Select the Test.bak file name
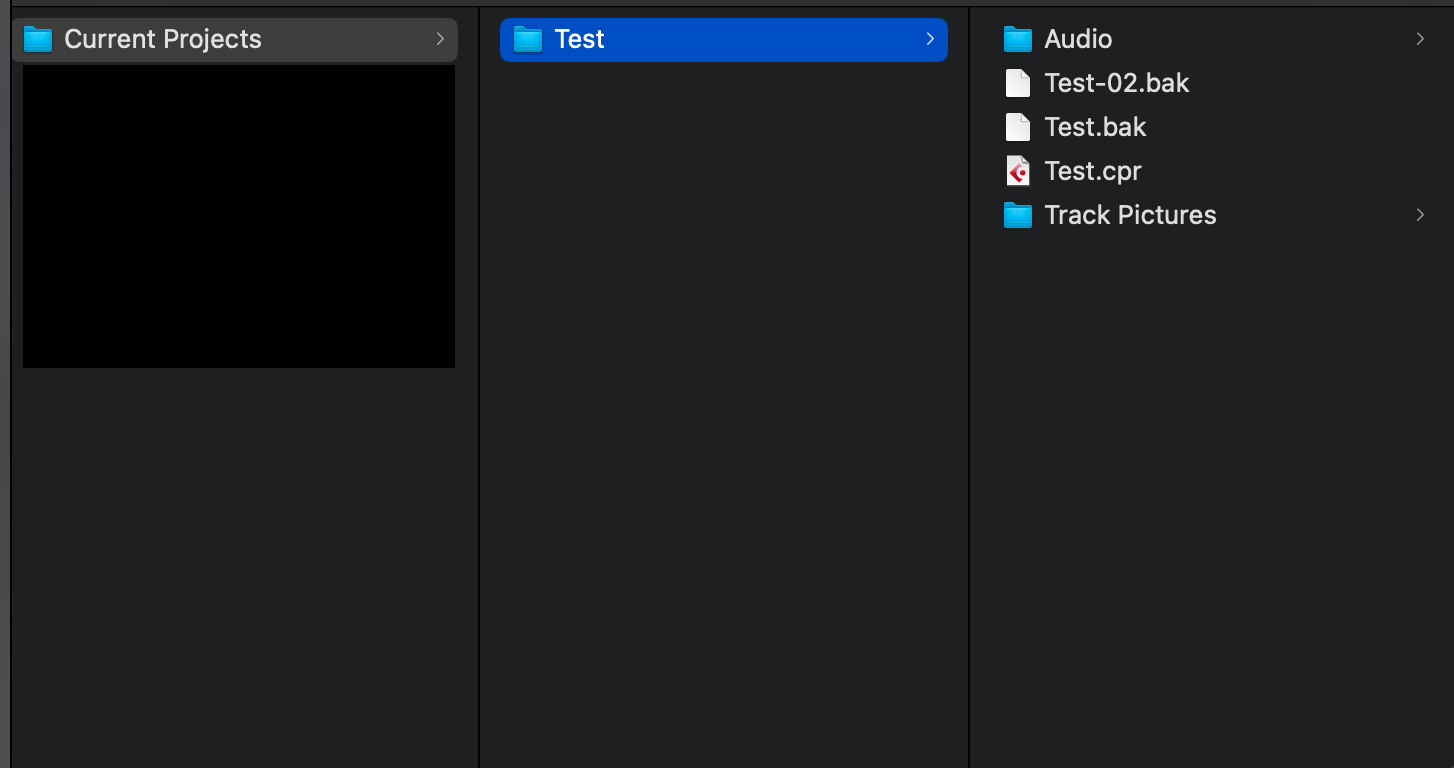Viewport: 1454px width, 768px height. click(x=1095, y=127)
